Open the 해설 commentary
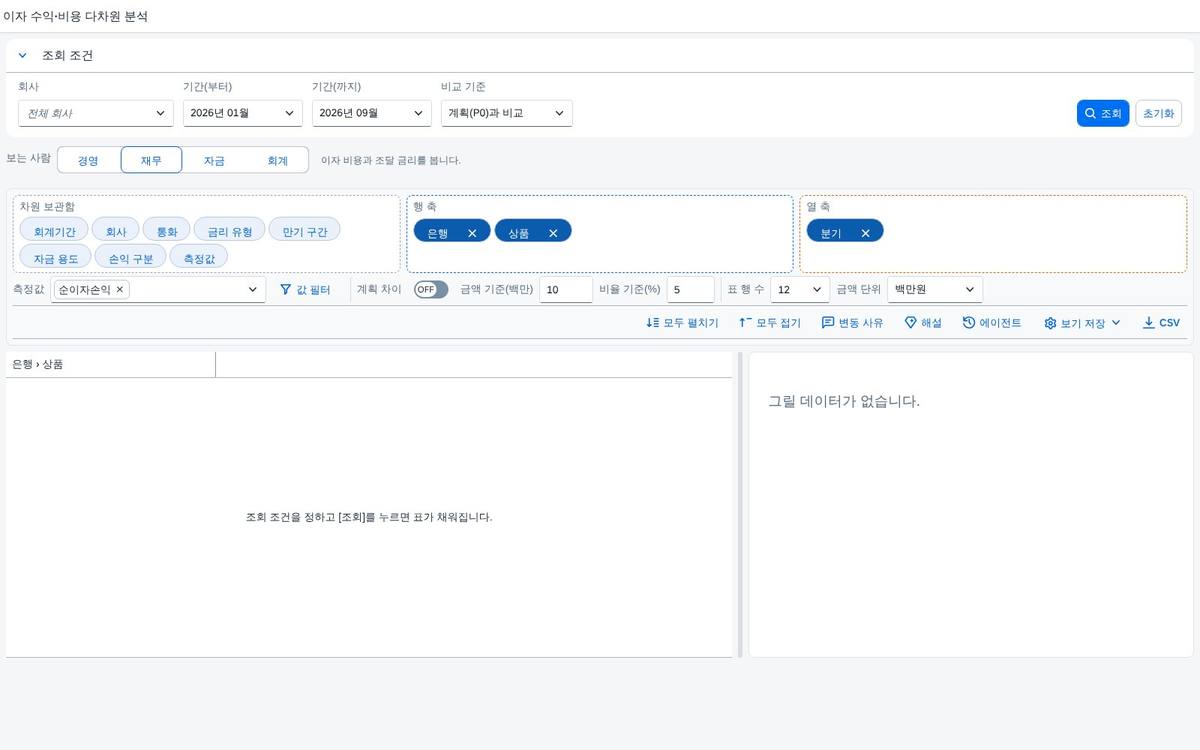 tap(923, 323)
